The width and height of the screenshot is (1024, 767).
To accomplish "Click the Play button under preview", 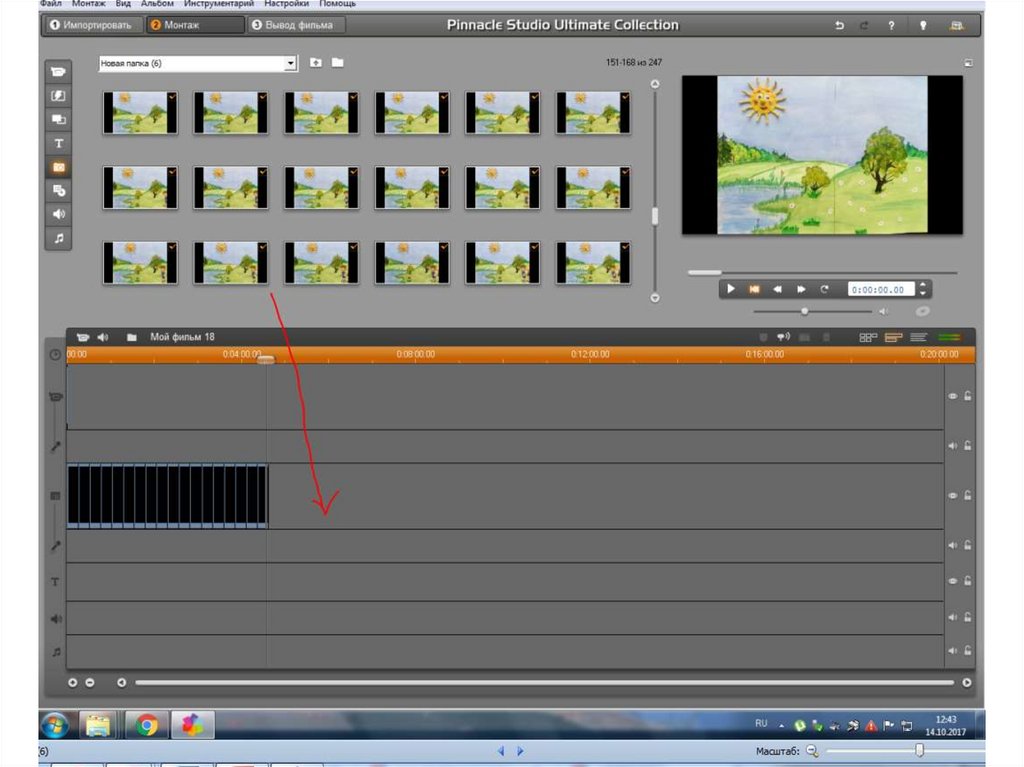I will (x=731, y=289).
